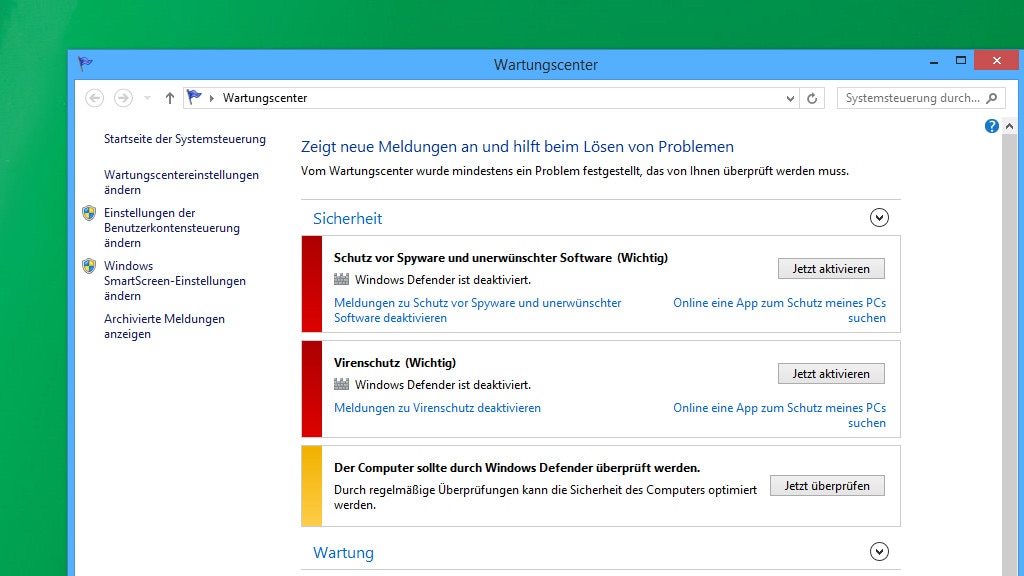Click the Jetzt überprüfen button
The image size is (1024, 576).
pos(827,485)
